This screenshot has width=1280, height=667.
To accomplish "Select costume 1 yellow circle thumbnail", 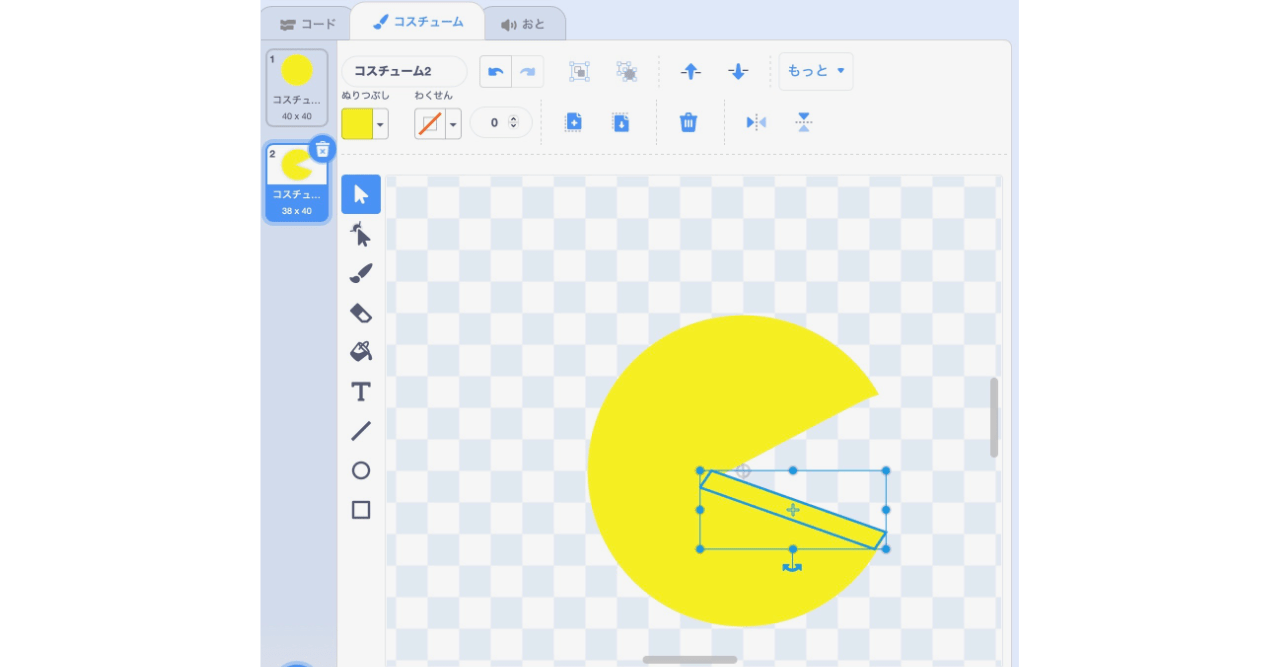I will (297, 88).
